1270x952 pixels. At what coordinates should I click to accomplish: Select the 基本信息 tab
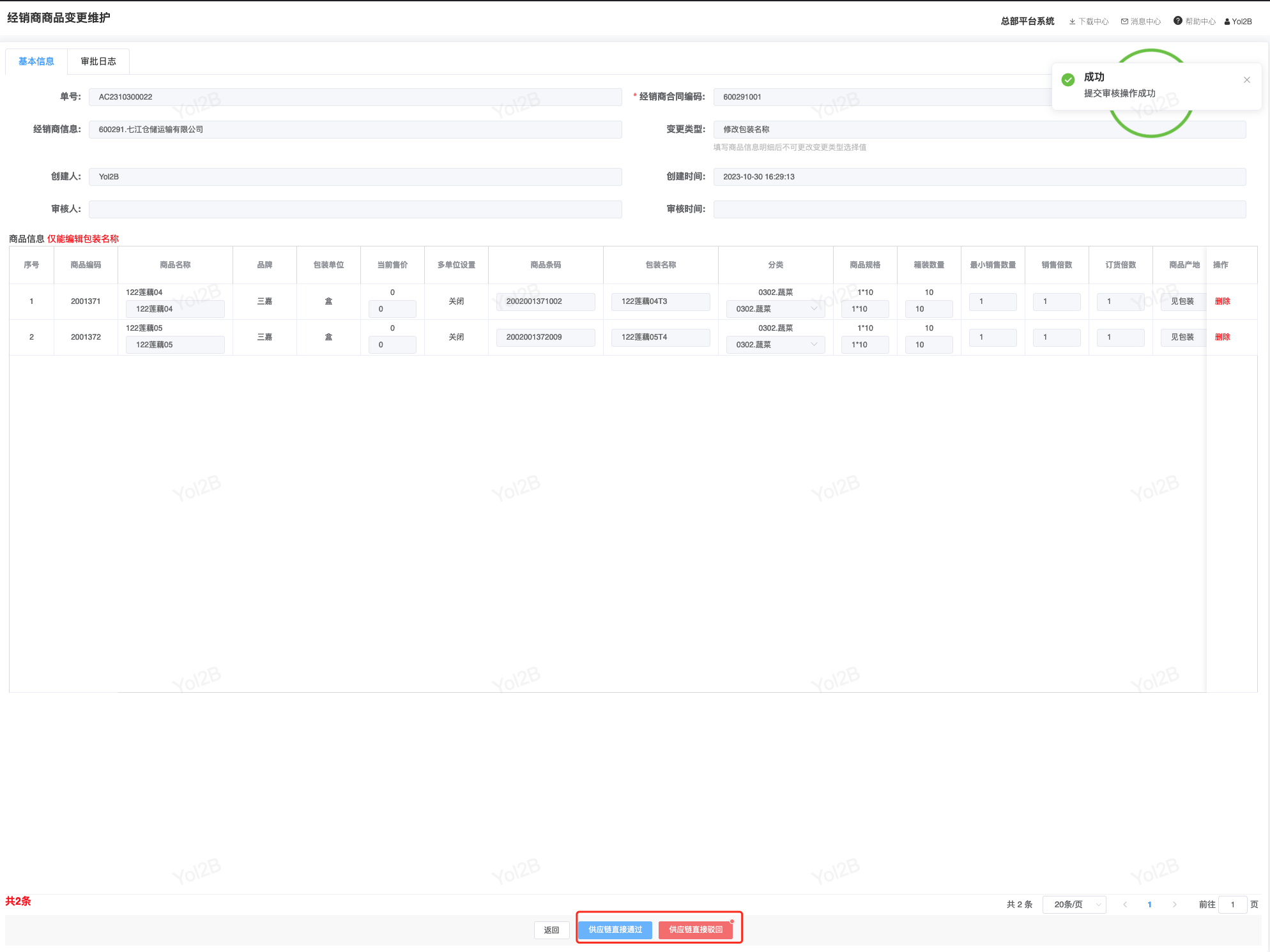pos(36,61)
